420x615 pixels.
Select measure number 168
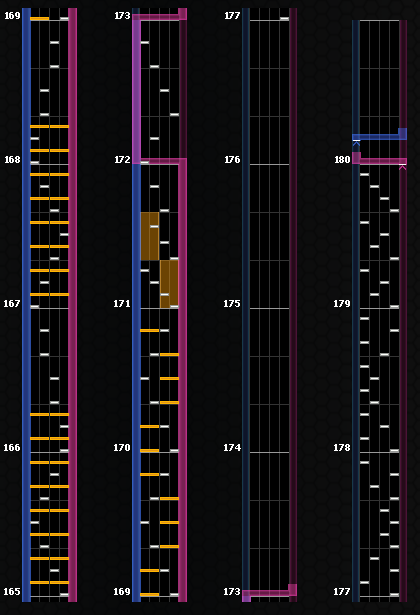coord(12,160)
